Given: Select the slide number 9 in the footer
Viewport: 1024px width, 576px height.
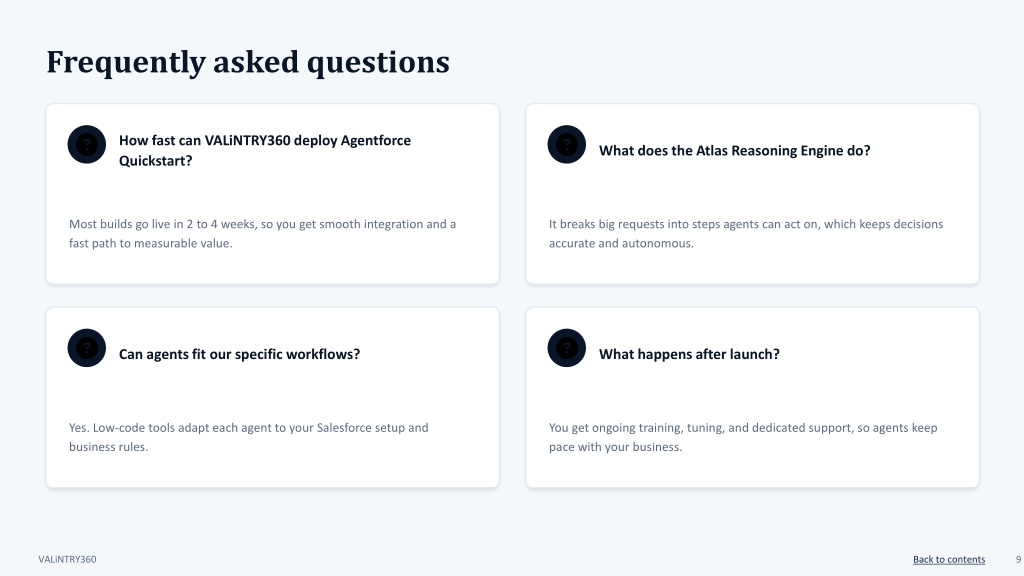Looking at the screenshot, I should (x=1018, y=560).
